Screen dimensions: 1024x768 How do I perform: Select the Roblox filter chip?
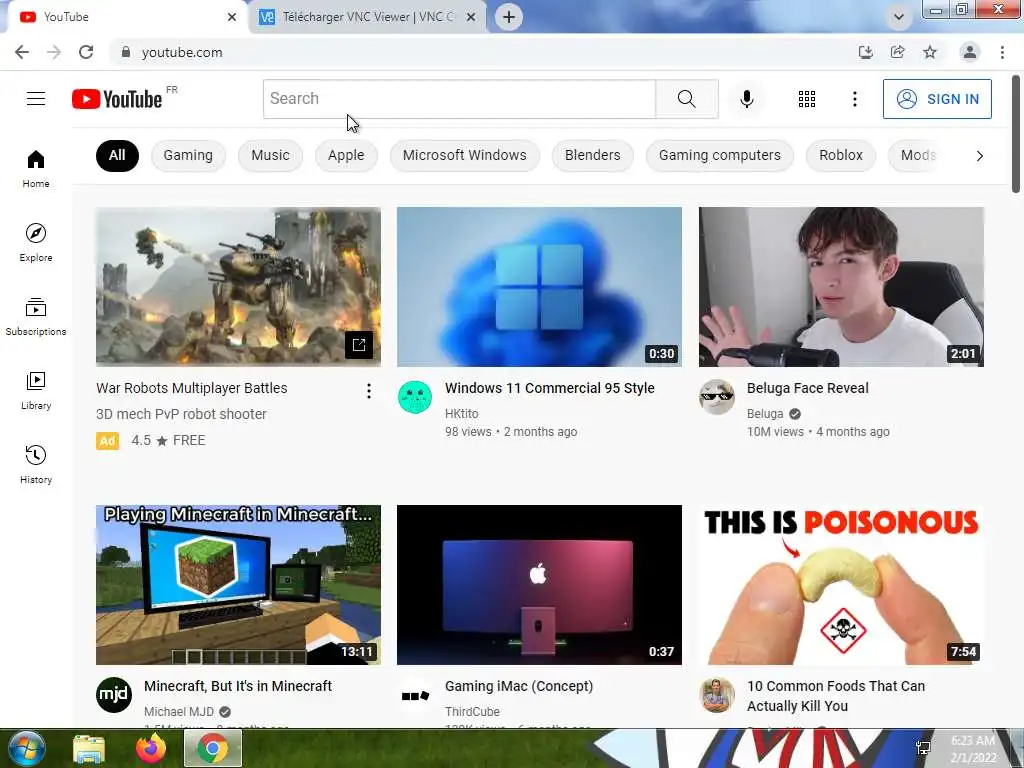pos(841,155)
